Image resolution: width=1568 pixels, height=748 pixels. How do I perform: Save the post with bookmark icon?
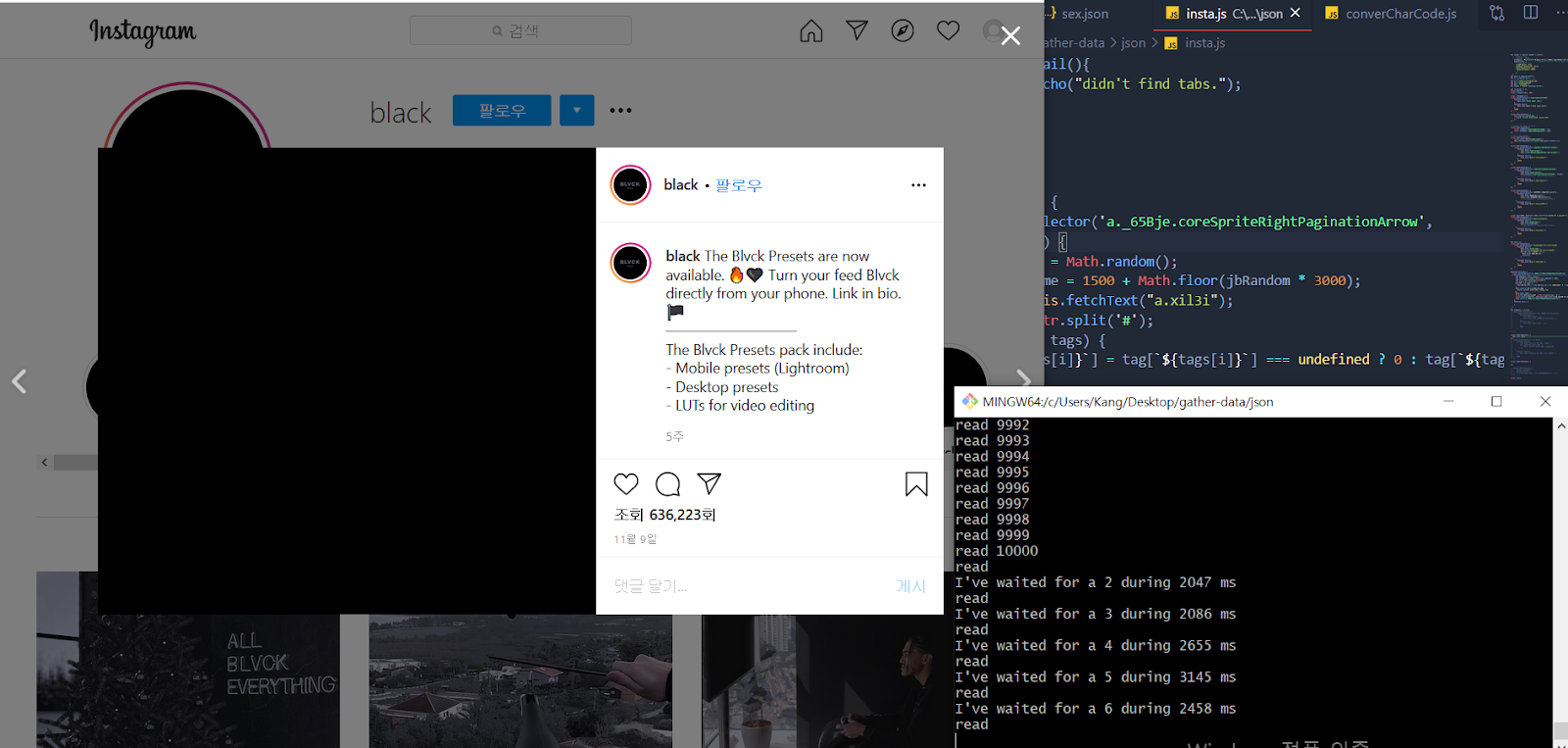point(916,484)
